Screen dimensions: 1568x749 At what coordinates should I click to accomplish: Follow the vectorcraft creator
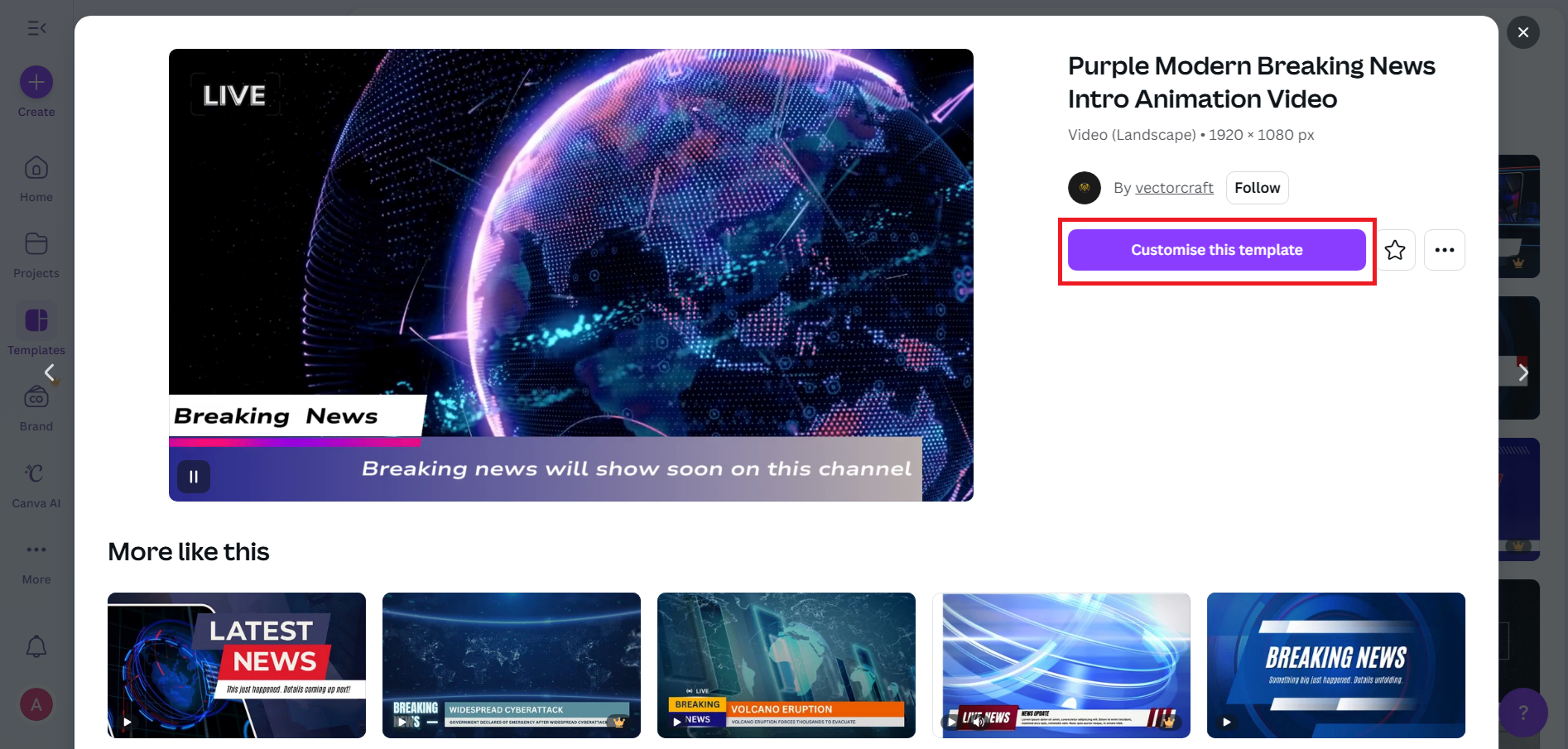[x=1258, y=188]
